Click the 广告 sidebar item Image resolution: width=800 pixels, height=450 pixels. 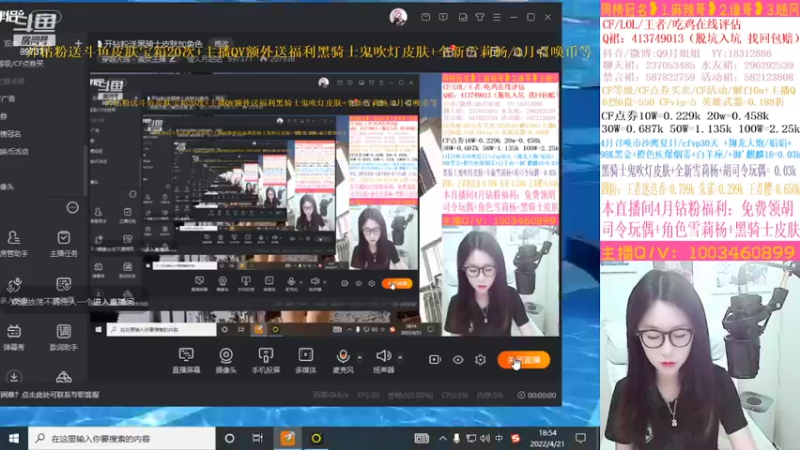8,98
